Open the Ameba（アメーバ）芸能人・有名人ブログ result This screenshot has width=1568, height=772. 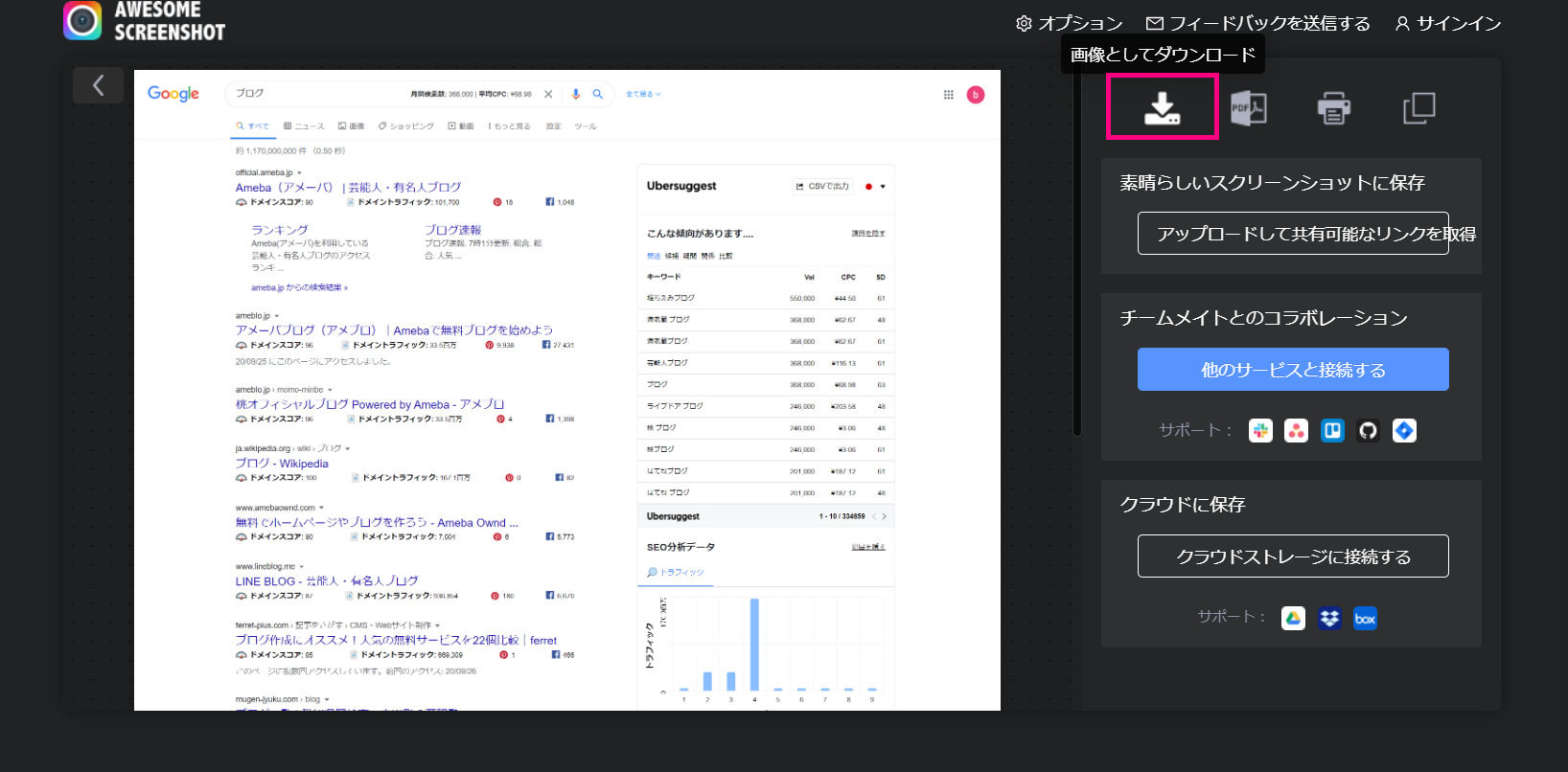point(348,188)
